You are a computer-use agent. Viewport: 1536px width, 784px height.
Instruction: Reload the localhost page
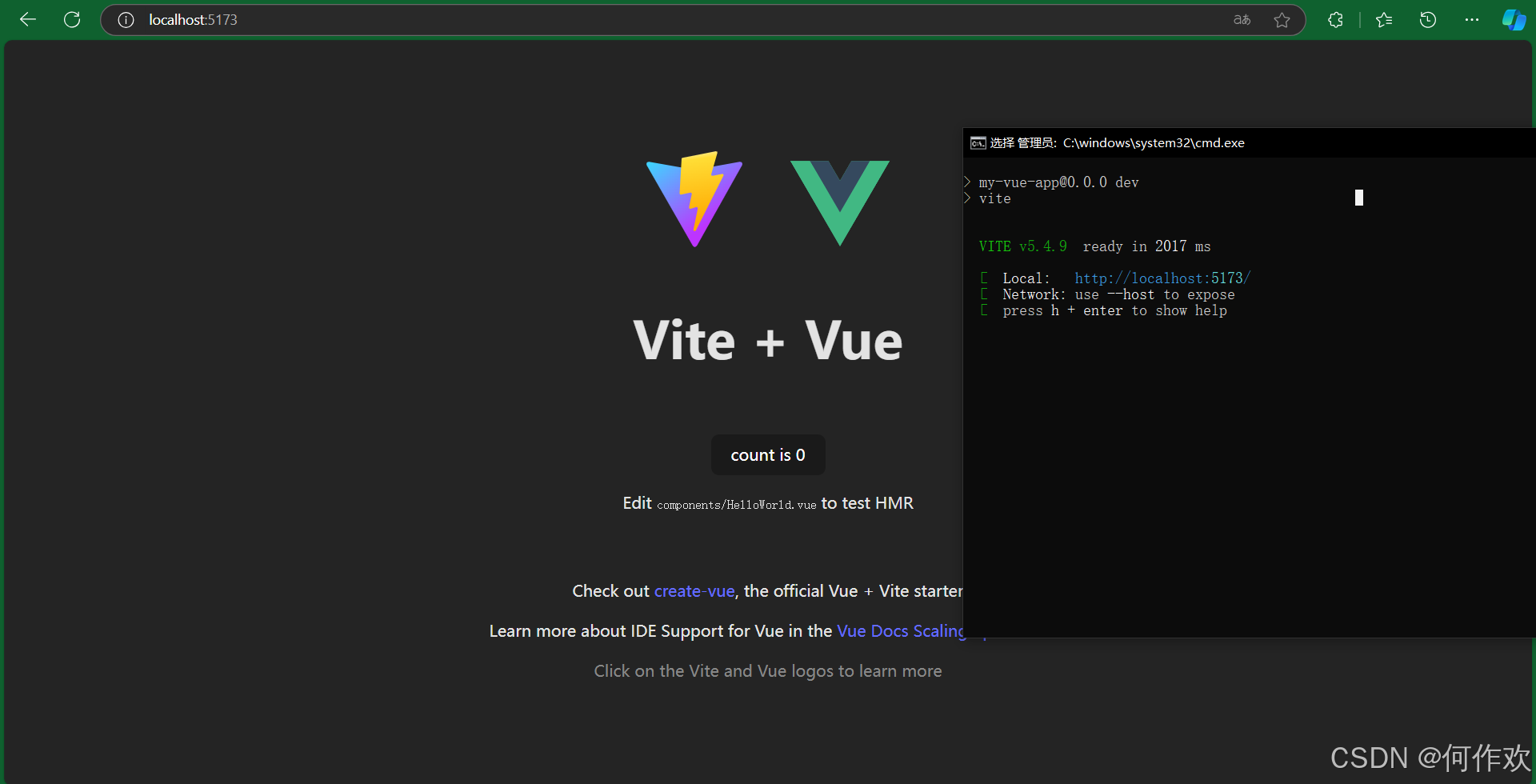click(72, 20)
